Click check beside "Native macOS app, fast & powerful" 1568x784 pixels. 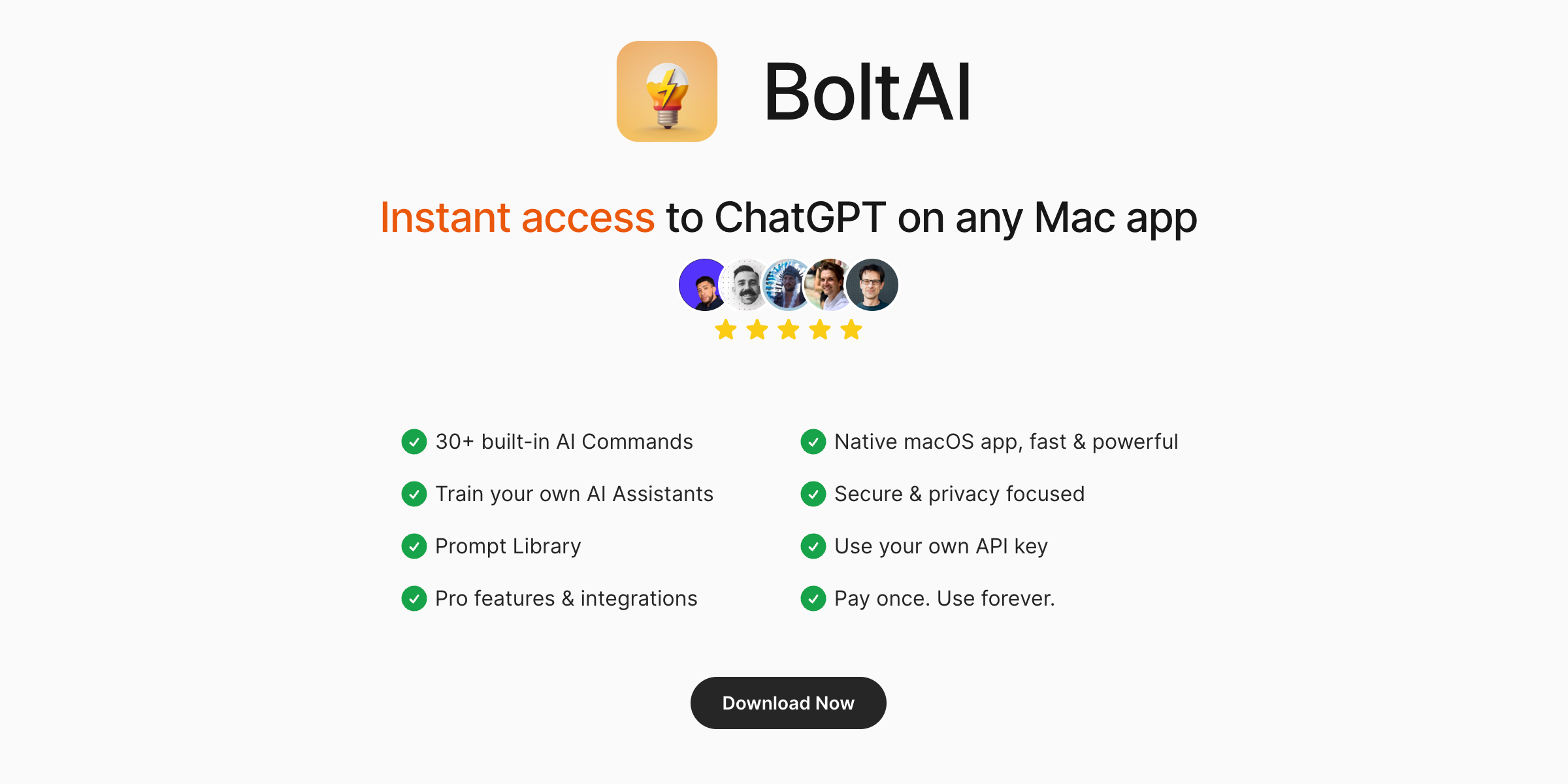(812, 442)
